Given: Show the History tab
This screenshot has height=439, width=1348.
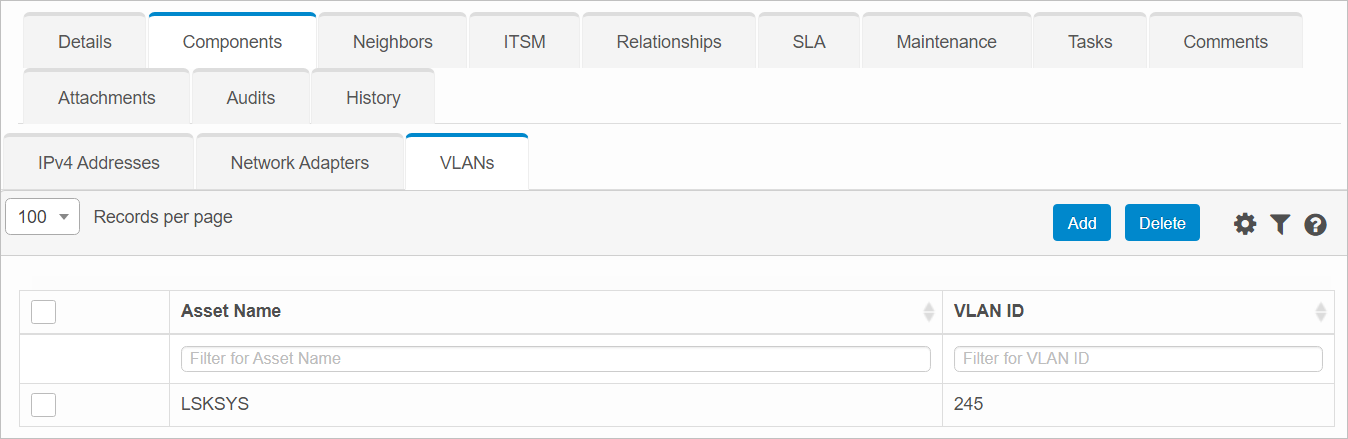Looking at the screenshot, I should coord(373,98).
